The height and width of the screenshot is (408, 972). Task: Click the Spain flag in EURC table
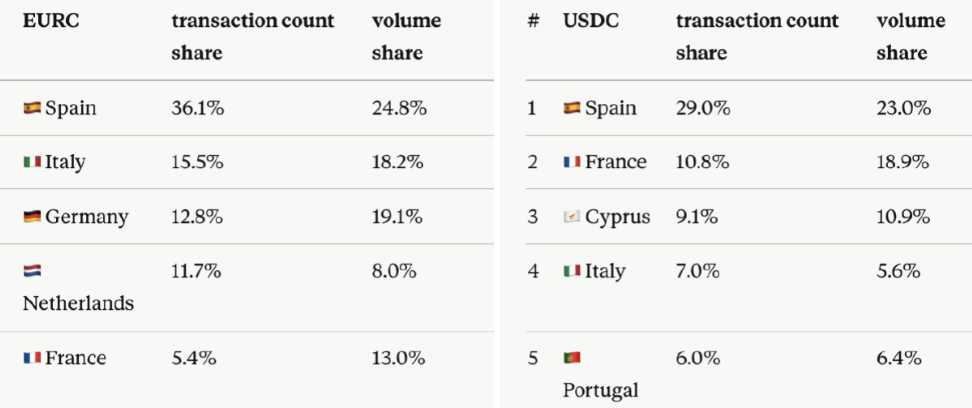click(32, 108)
